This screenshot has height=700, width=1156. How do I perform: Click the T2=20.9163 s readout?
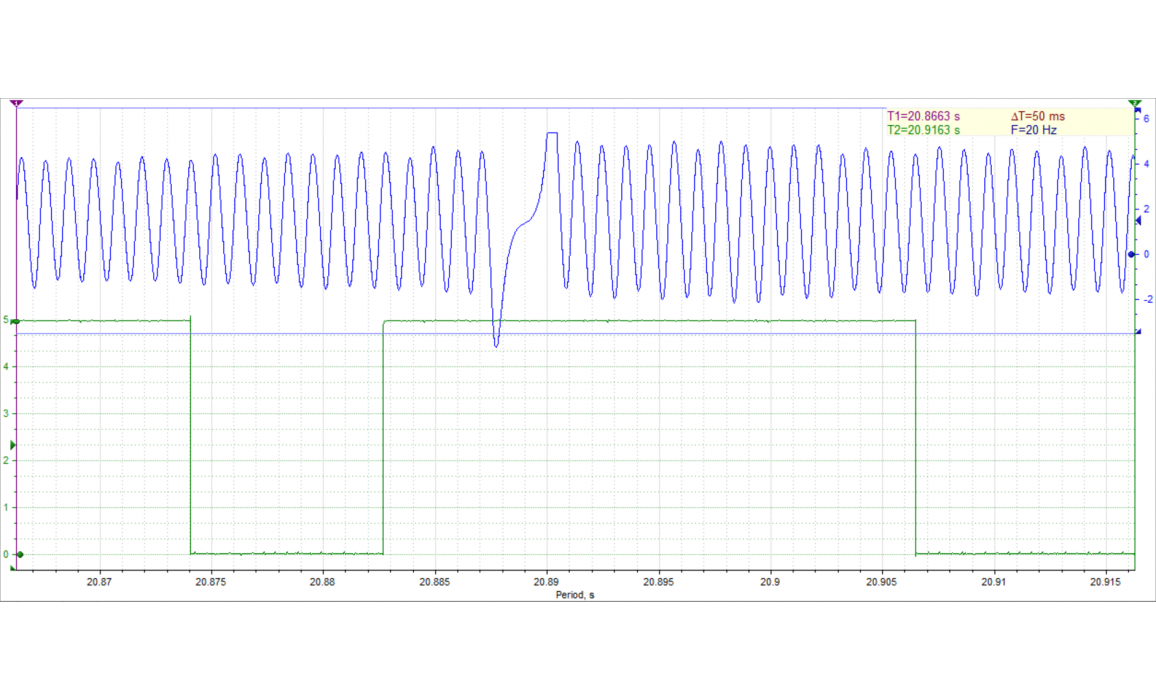click(924, 130)
